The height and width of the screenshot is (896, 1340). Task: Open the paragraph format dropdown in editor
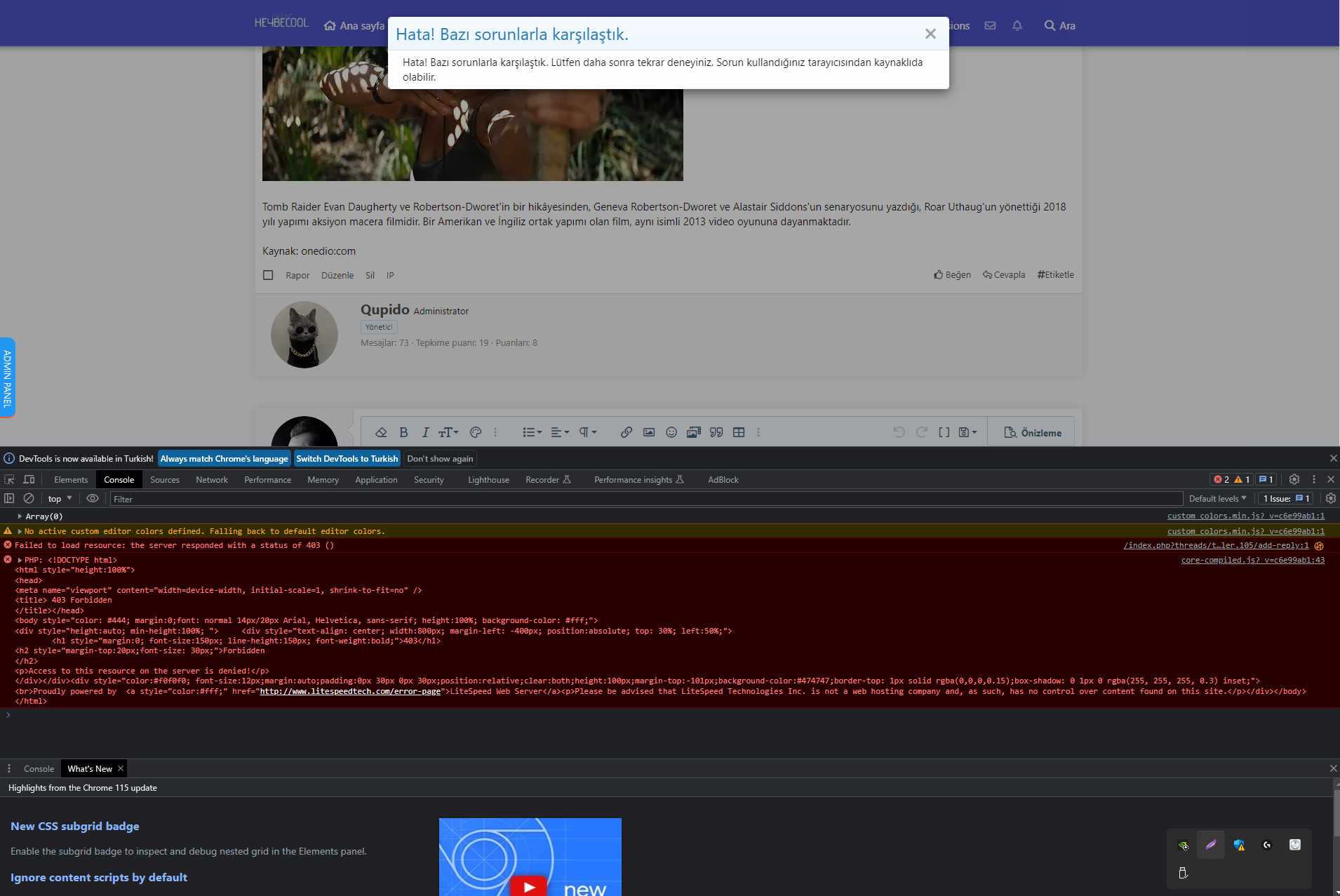[x=588, y=432]
